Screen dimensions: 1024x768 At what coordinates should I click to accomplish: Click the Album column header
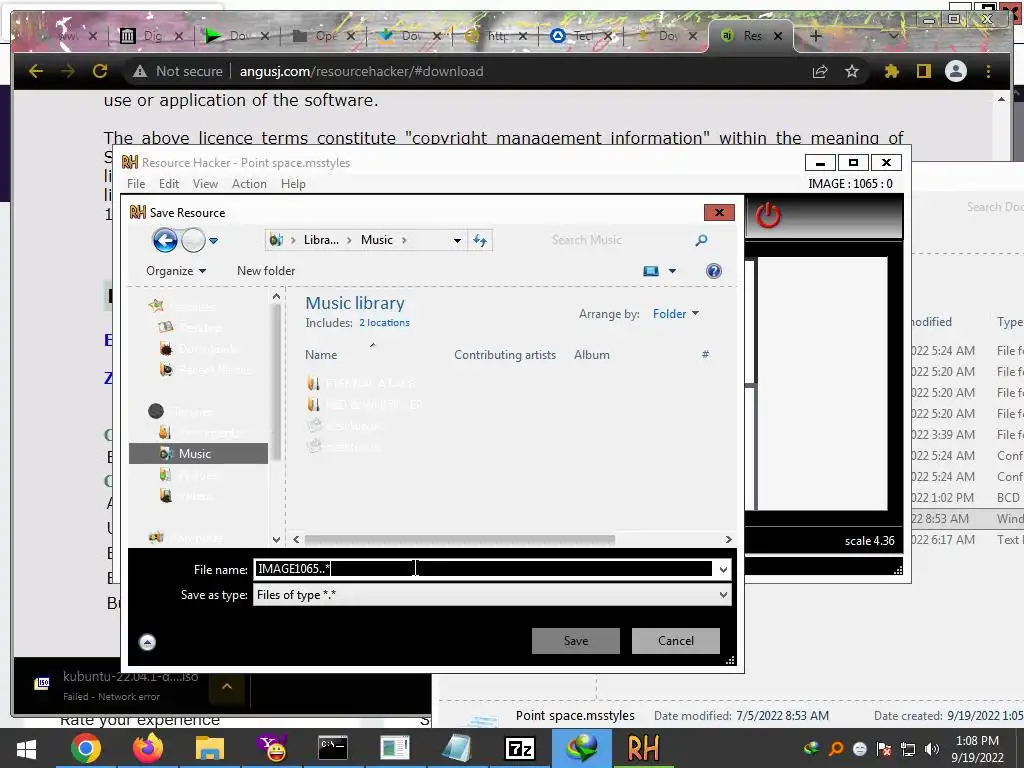click(x=592, y=355)
